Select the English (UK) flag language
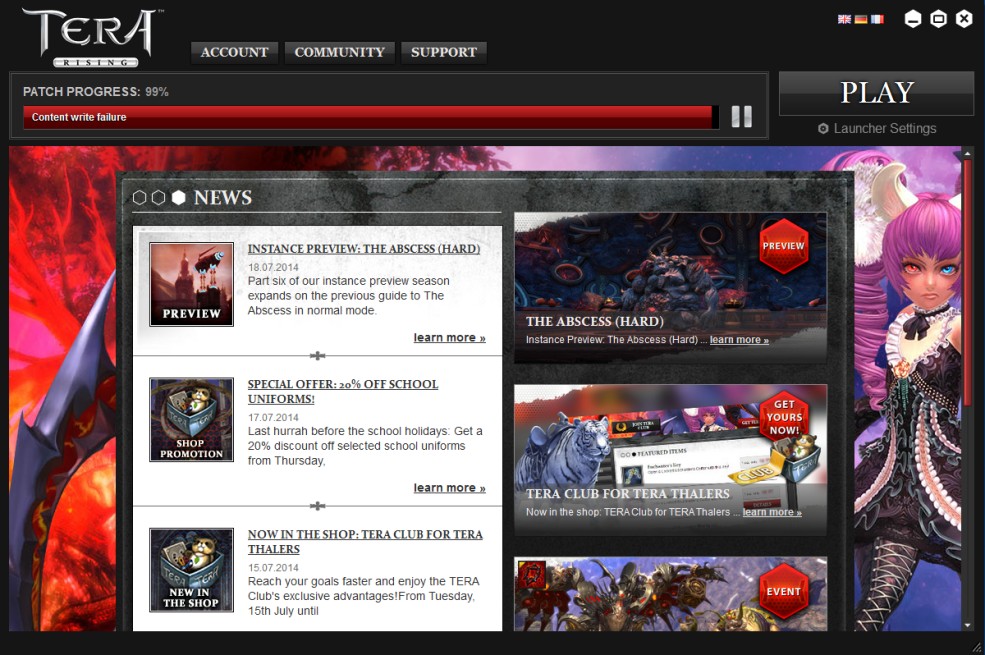Viewport: 985px width, 655px height. 844,19
